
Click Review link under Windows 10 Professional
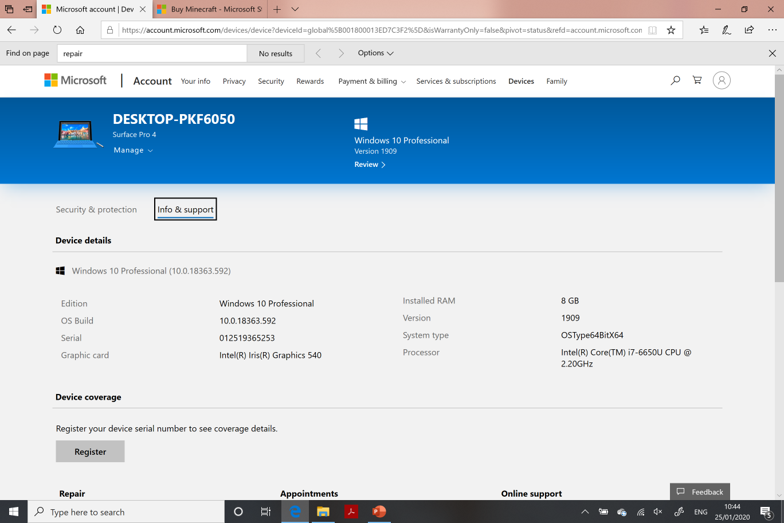coord(370,164)
